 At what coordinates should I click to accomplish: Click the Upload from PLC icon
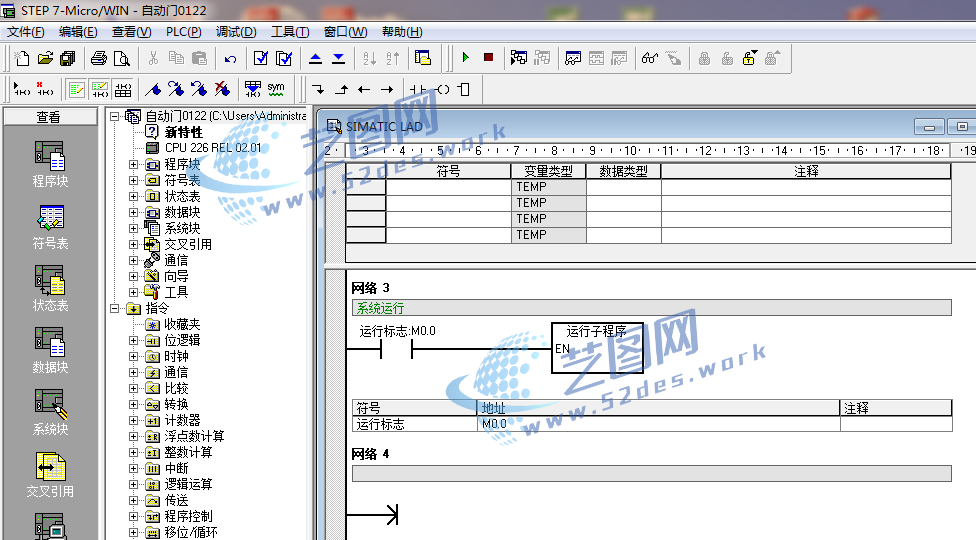coord(316,58)
